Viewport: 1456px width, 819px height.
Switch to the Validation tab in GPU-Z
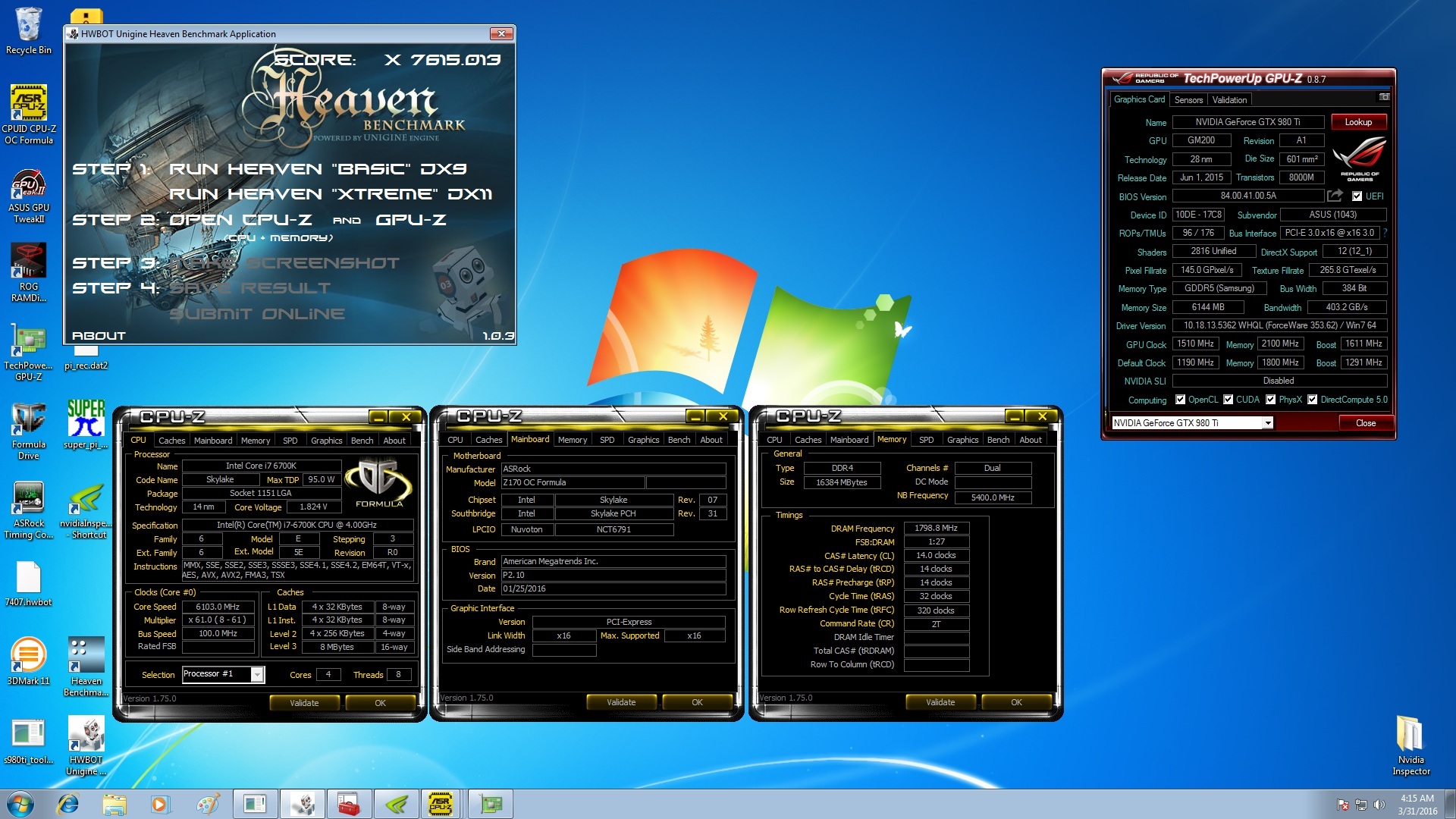click(x=1229, y=100)
